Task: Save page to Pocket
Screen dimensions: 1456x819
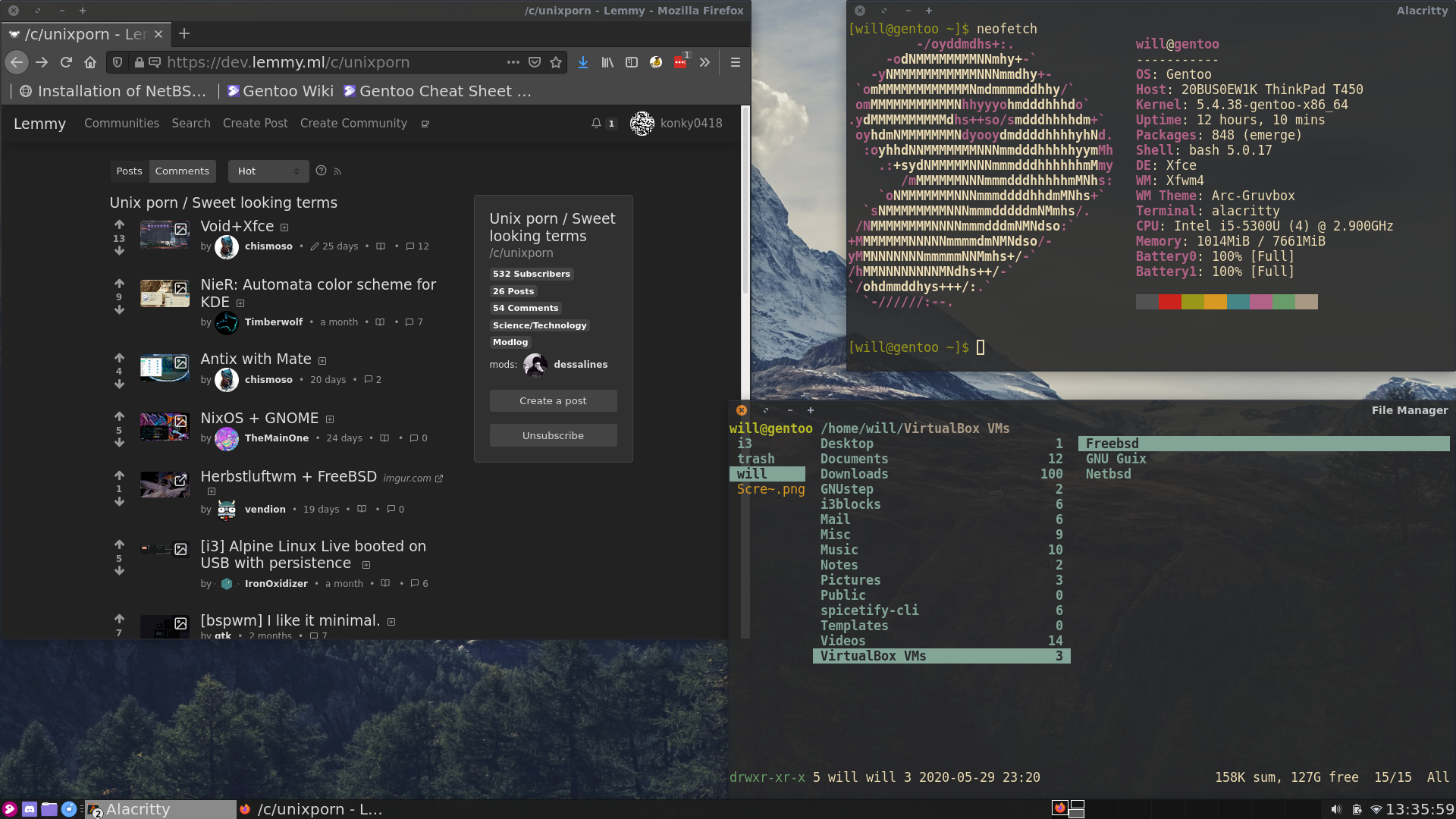Action: click(x=535, y=62)
